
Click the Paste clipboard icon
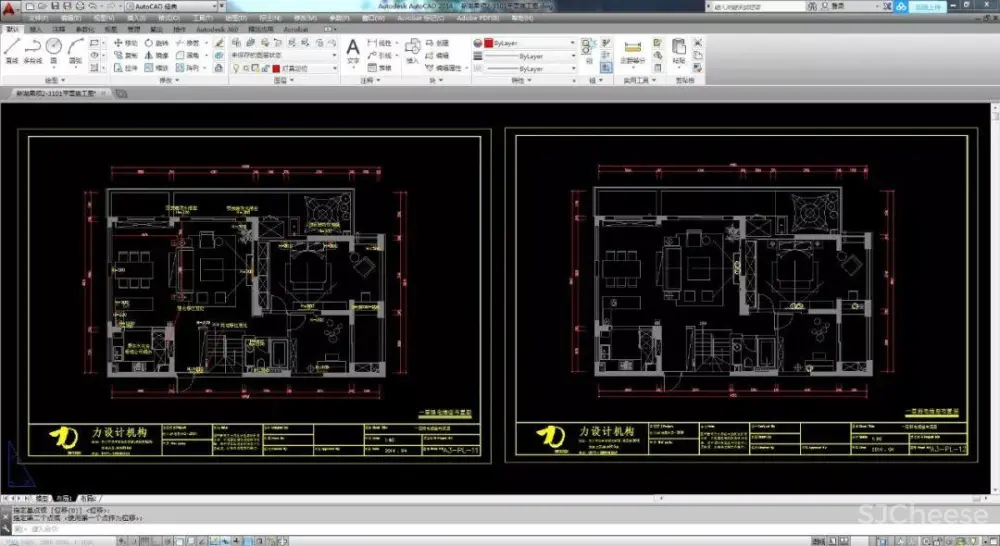tap(679, 47)
